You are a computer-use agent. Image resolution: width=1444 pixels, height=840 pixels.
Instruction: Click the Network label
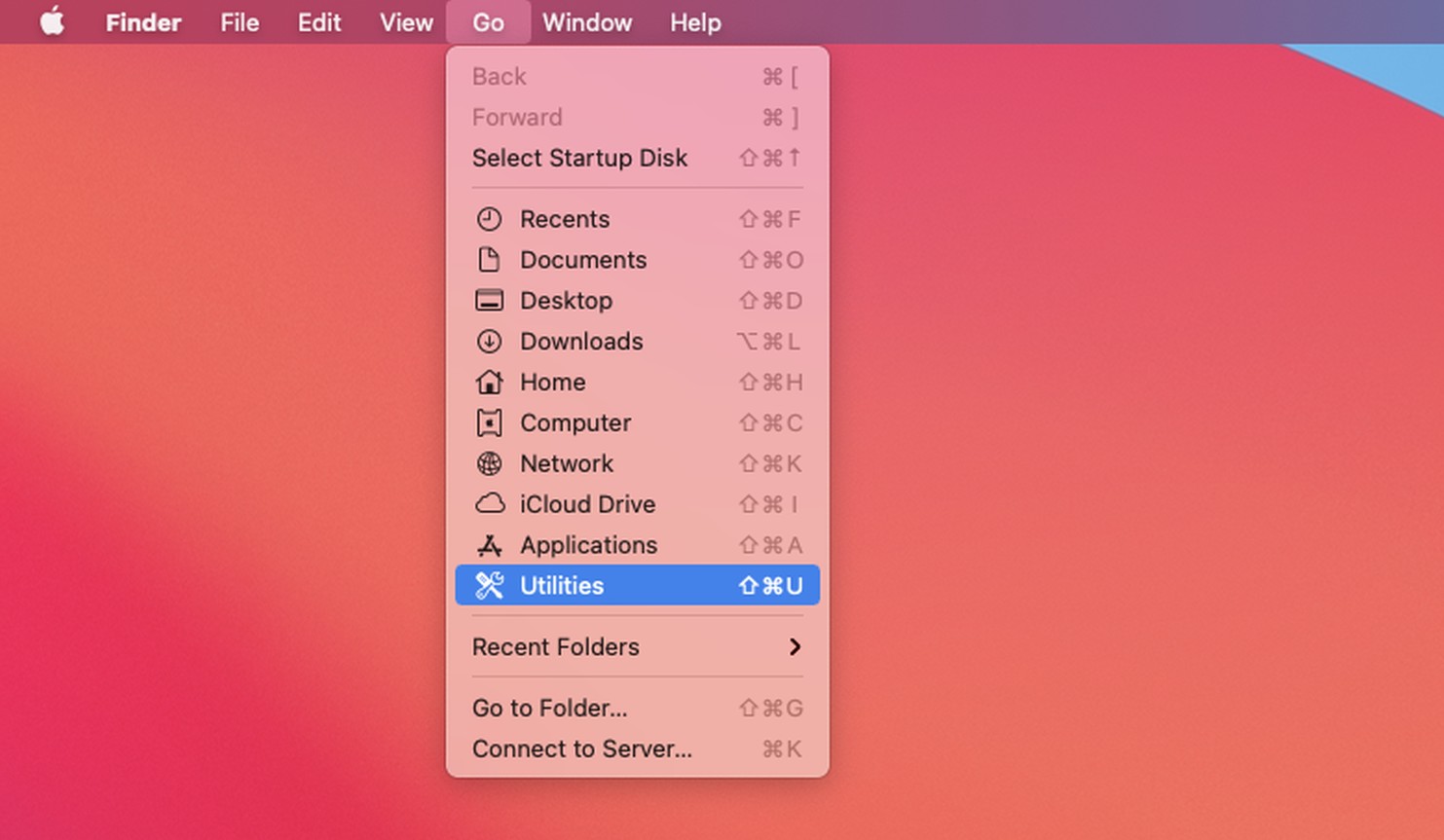pyautogui.click(x=567, y=463)
